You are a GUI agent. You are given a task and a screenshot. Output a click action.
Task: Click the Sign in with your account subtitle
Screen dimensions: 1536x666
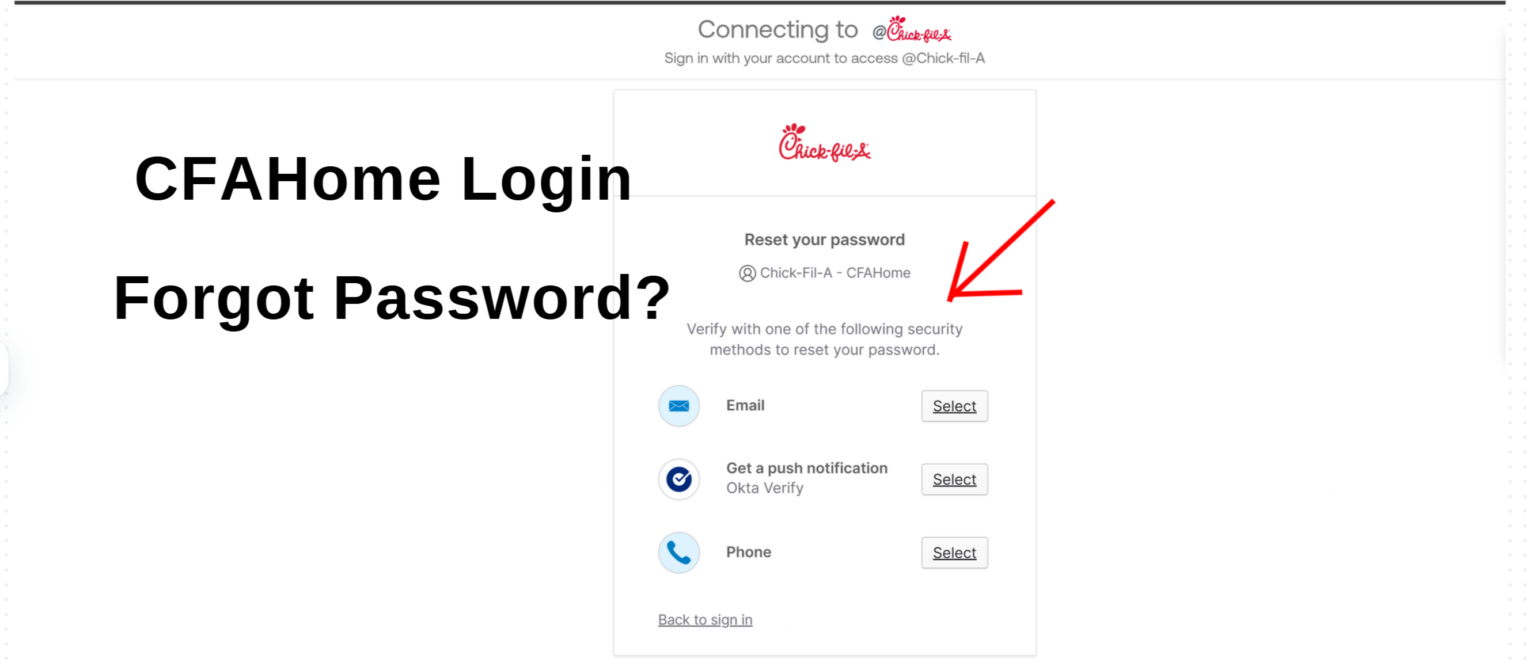click(x=824, y=58)
